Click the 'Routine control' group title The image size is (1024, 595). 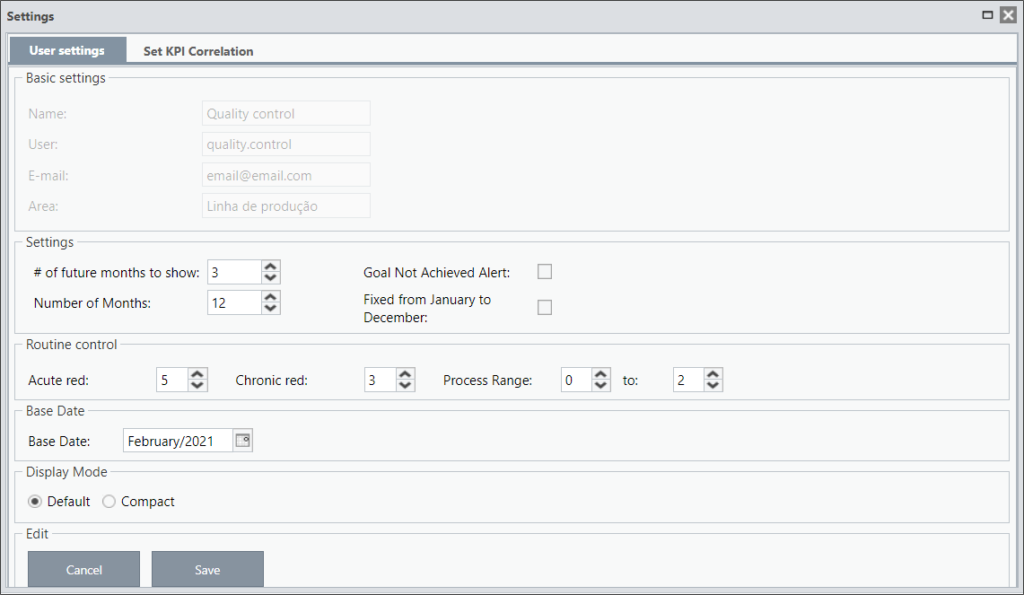pyautogui.click(x=71, y=344)
